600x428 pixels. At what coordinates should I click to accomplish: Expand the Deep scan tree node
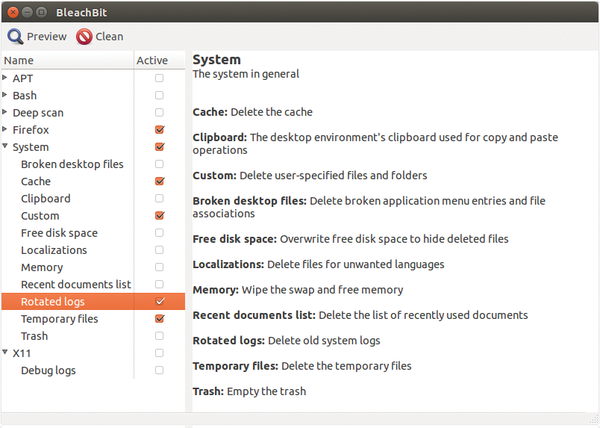5,112
